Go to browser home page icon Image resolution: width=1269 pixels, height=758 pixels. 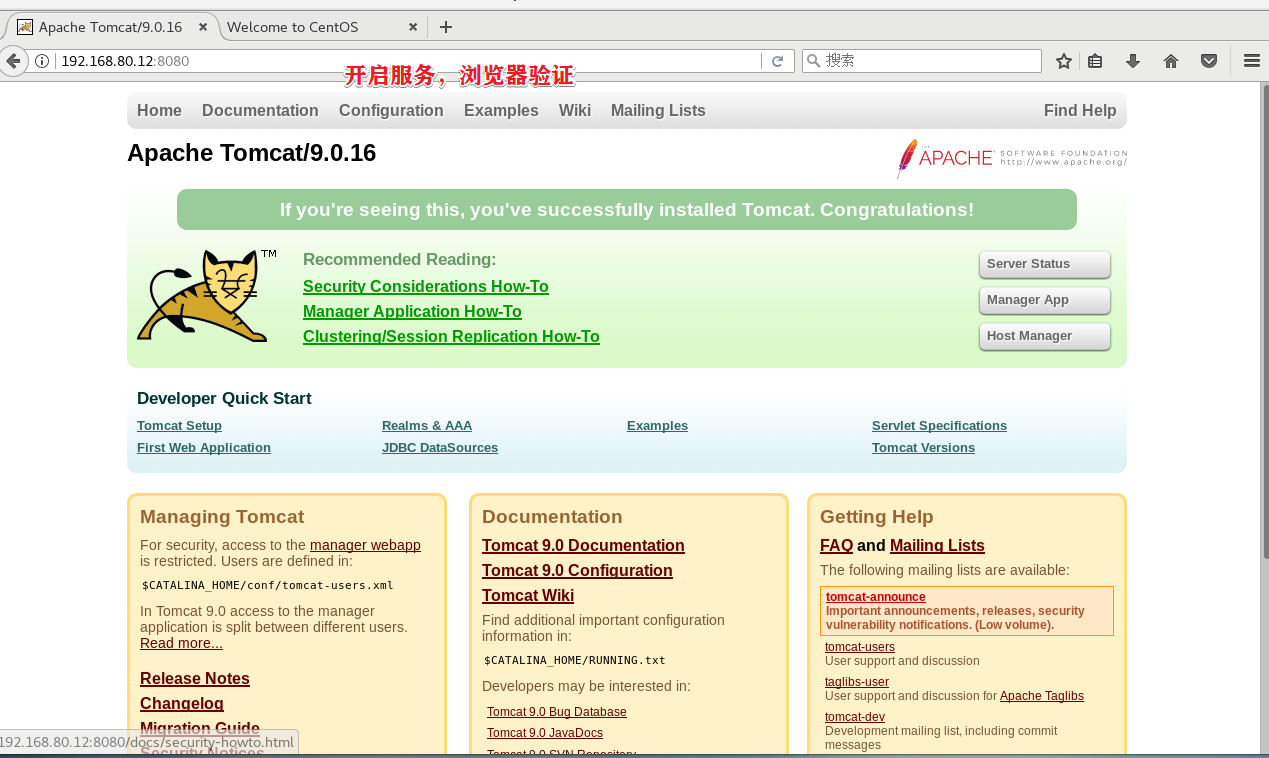[1171, 61]
